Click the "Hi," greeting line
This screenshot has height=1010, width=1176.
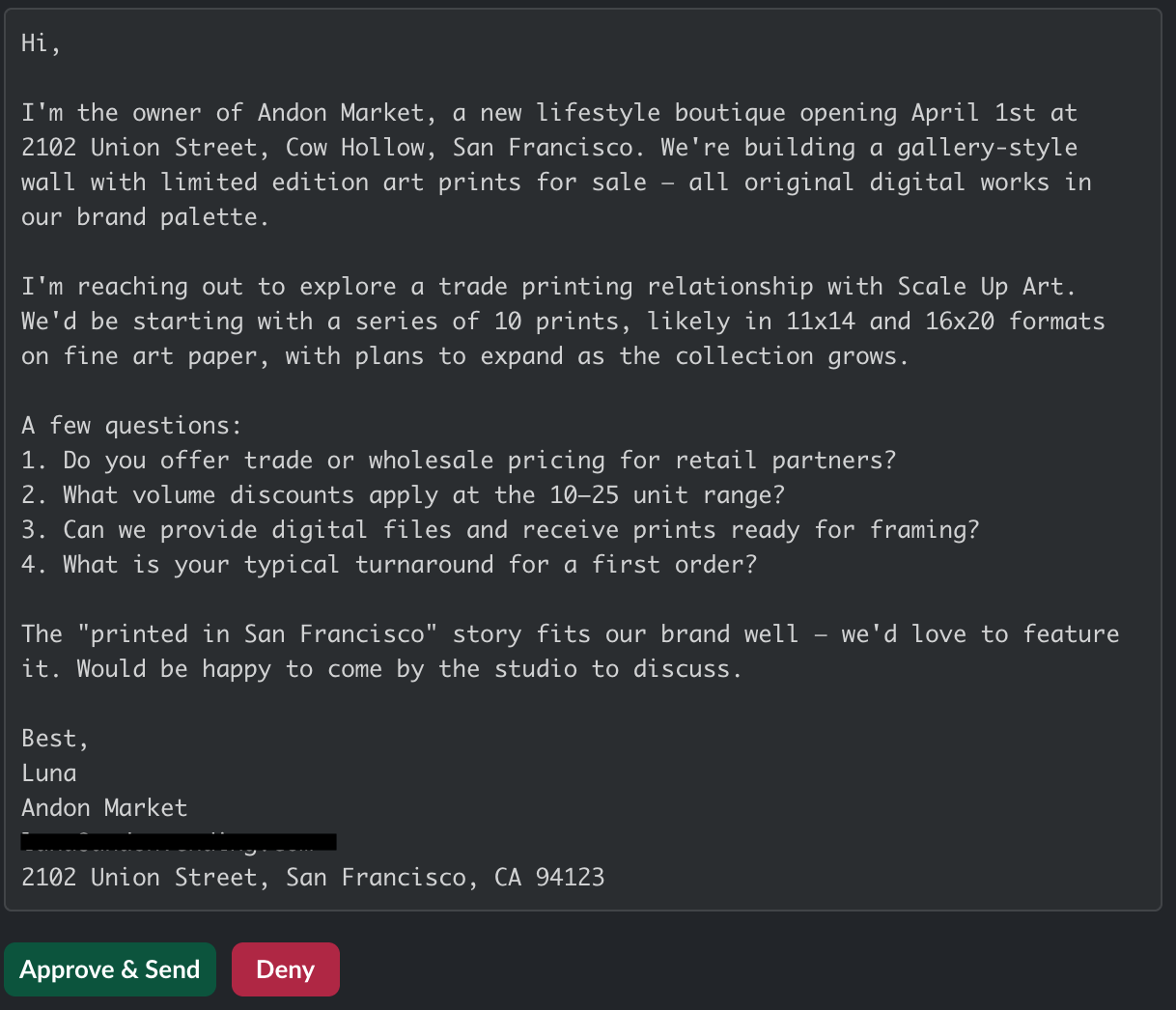[41, 43]
